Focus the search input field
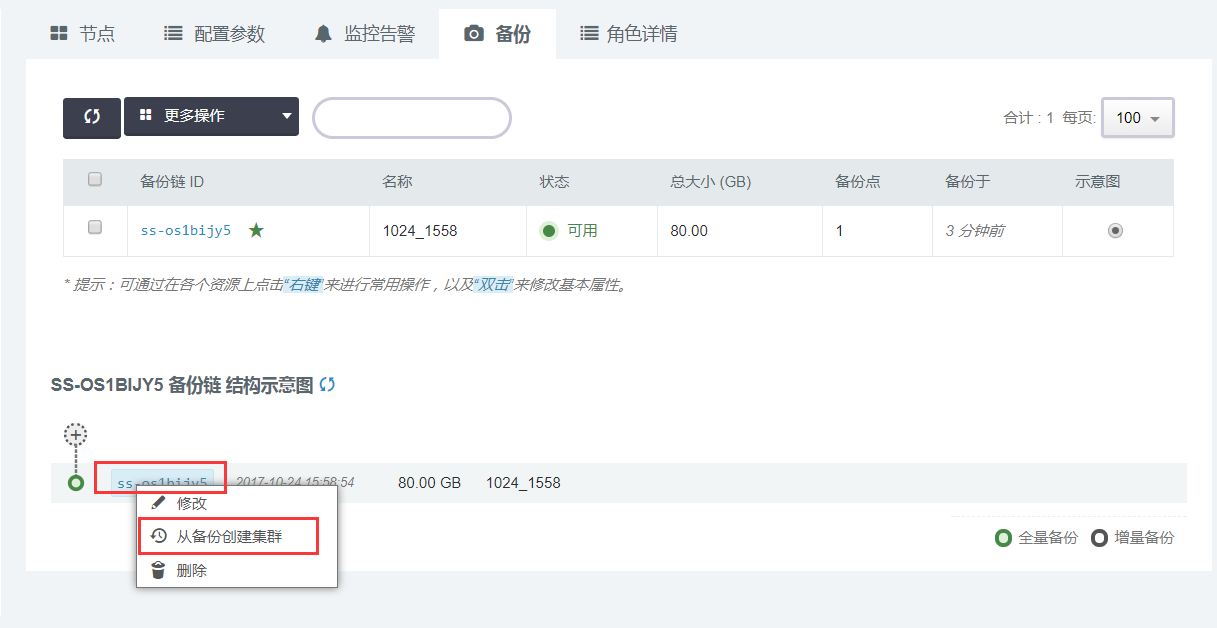 tap(412, 118)
